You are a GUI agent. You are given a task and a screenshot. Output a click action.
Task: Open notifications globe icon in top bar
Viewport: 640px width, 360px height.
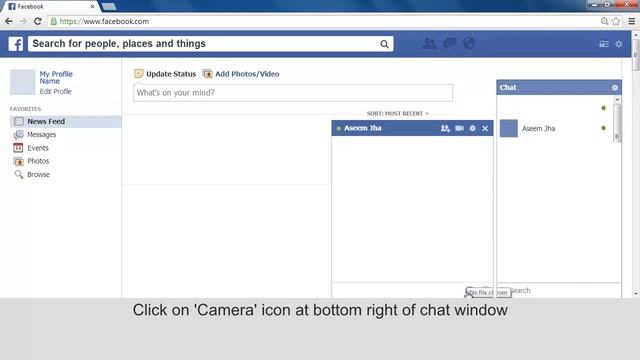[x=469, y=43]
